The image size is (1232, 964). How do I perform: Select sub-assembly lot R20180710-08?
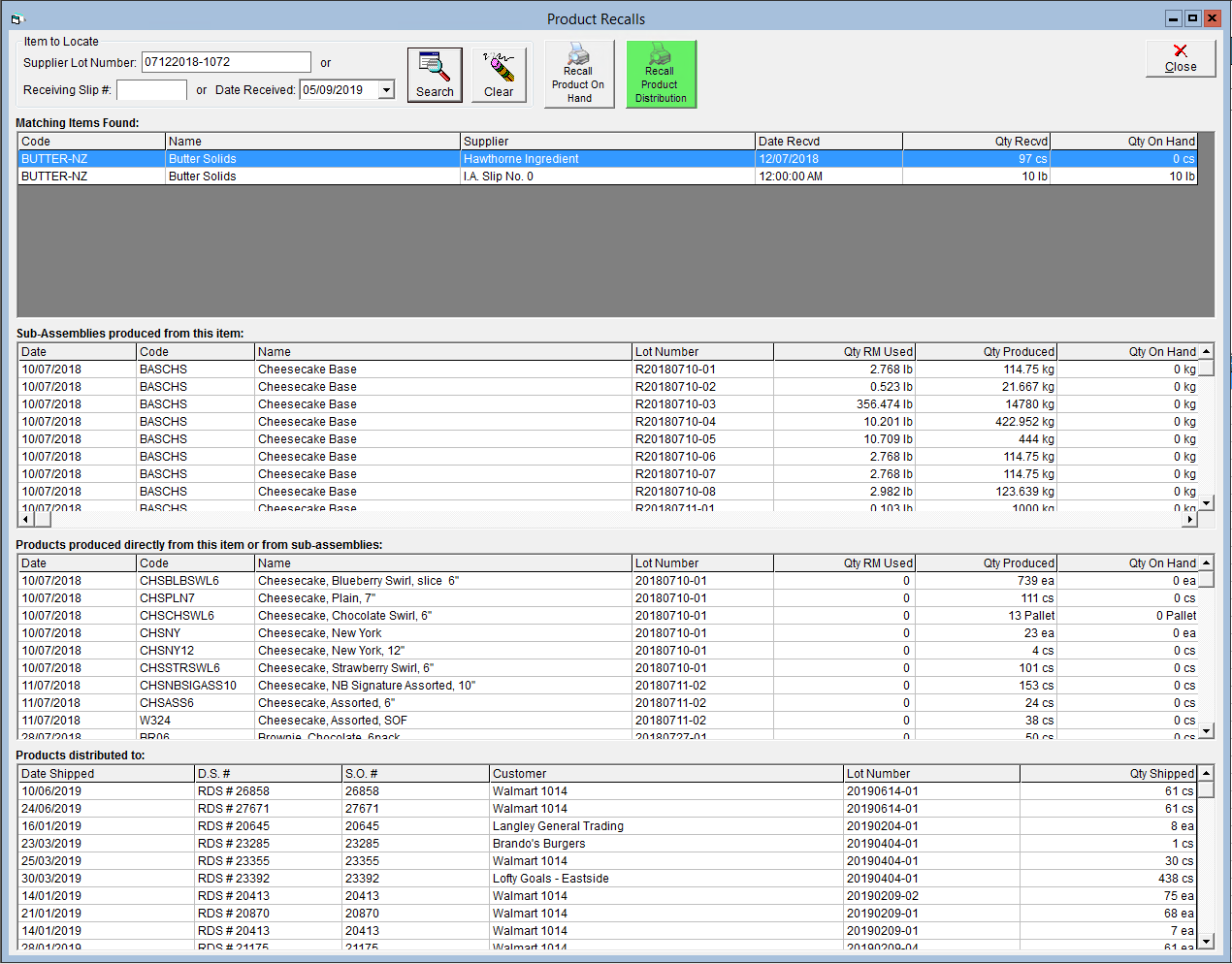(607, 492)
